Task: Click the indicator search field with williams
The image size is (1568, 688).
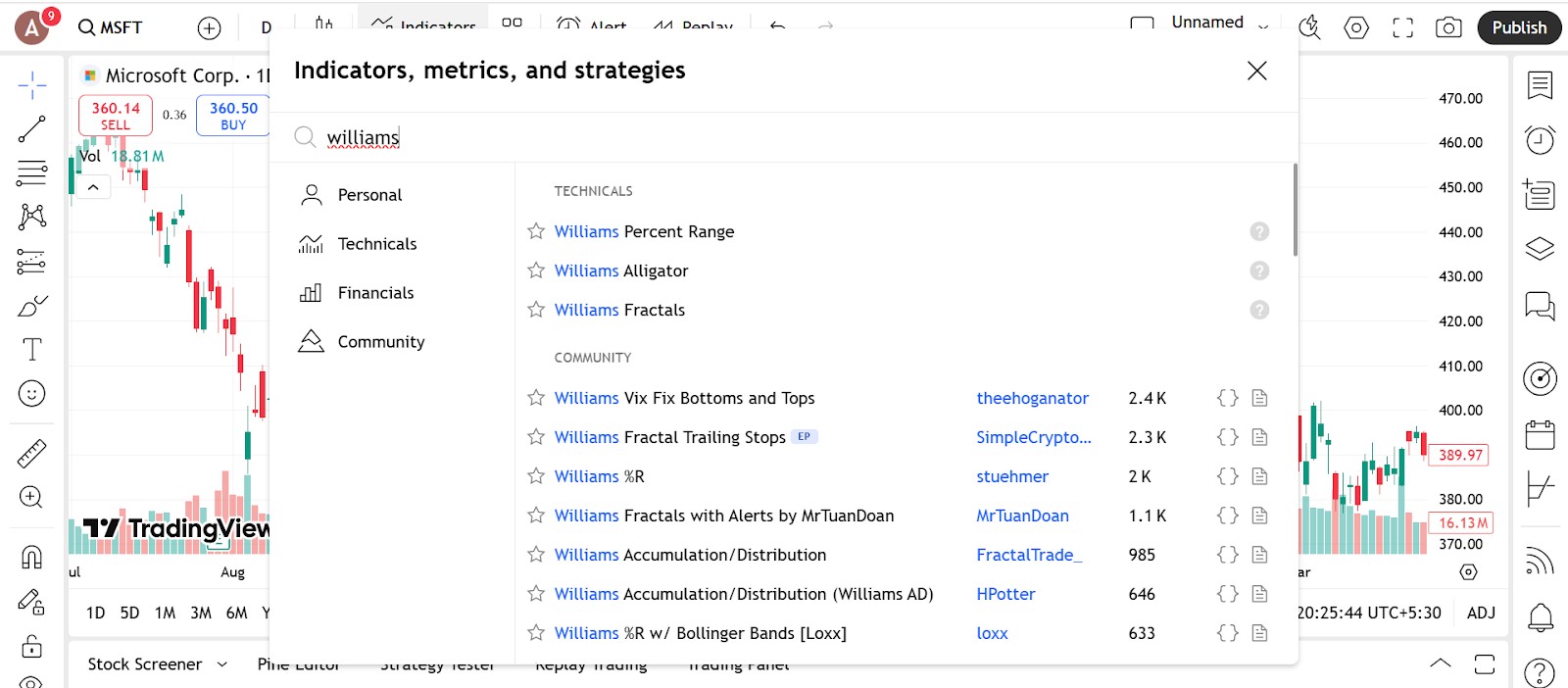Action: click(x=784, y=137)
